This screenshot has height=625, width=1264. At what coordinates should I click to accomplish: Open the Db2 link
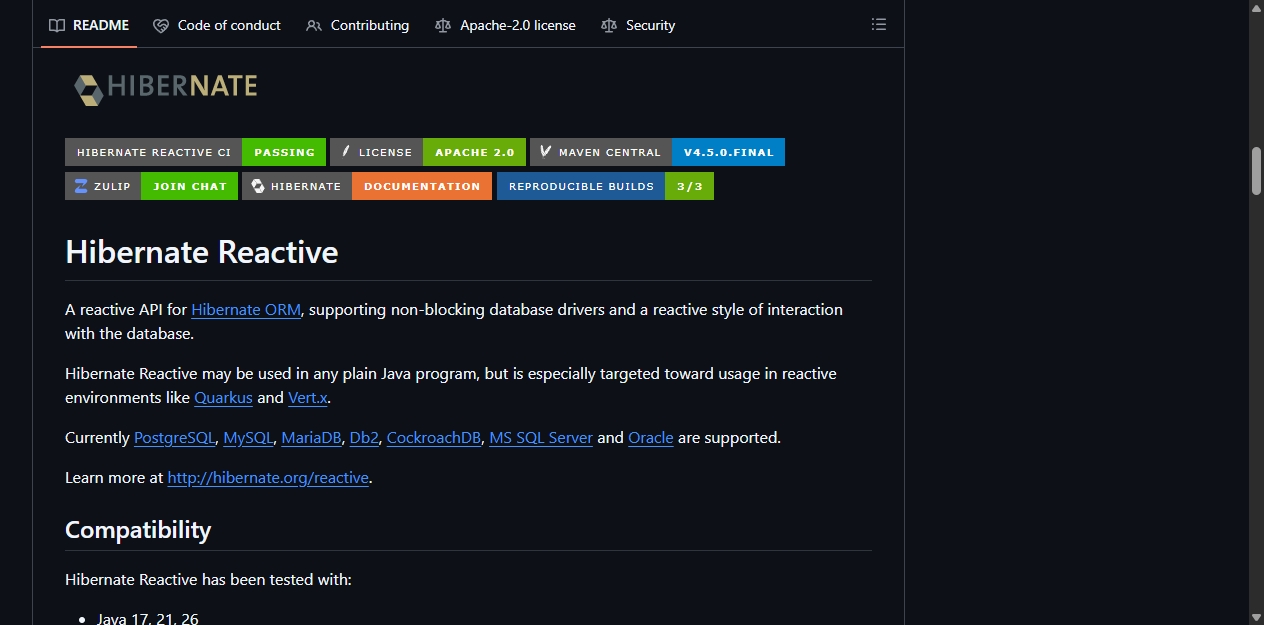364,438
